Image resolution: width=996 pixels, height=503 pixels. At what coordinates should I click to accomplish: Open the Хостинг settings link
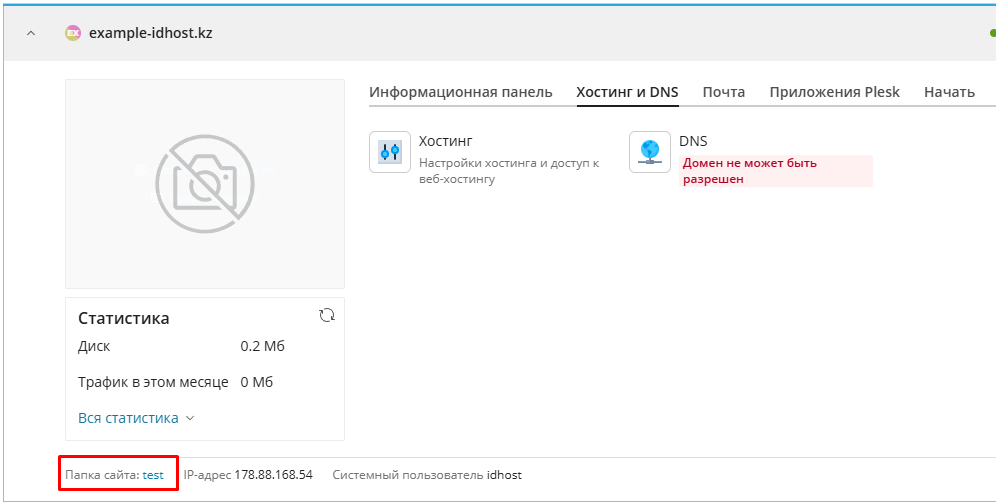445,141
